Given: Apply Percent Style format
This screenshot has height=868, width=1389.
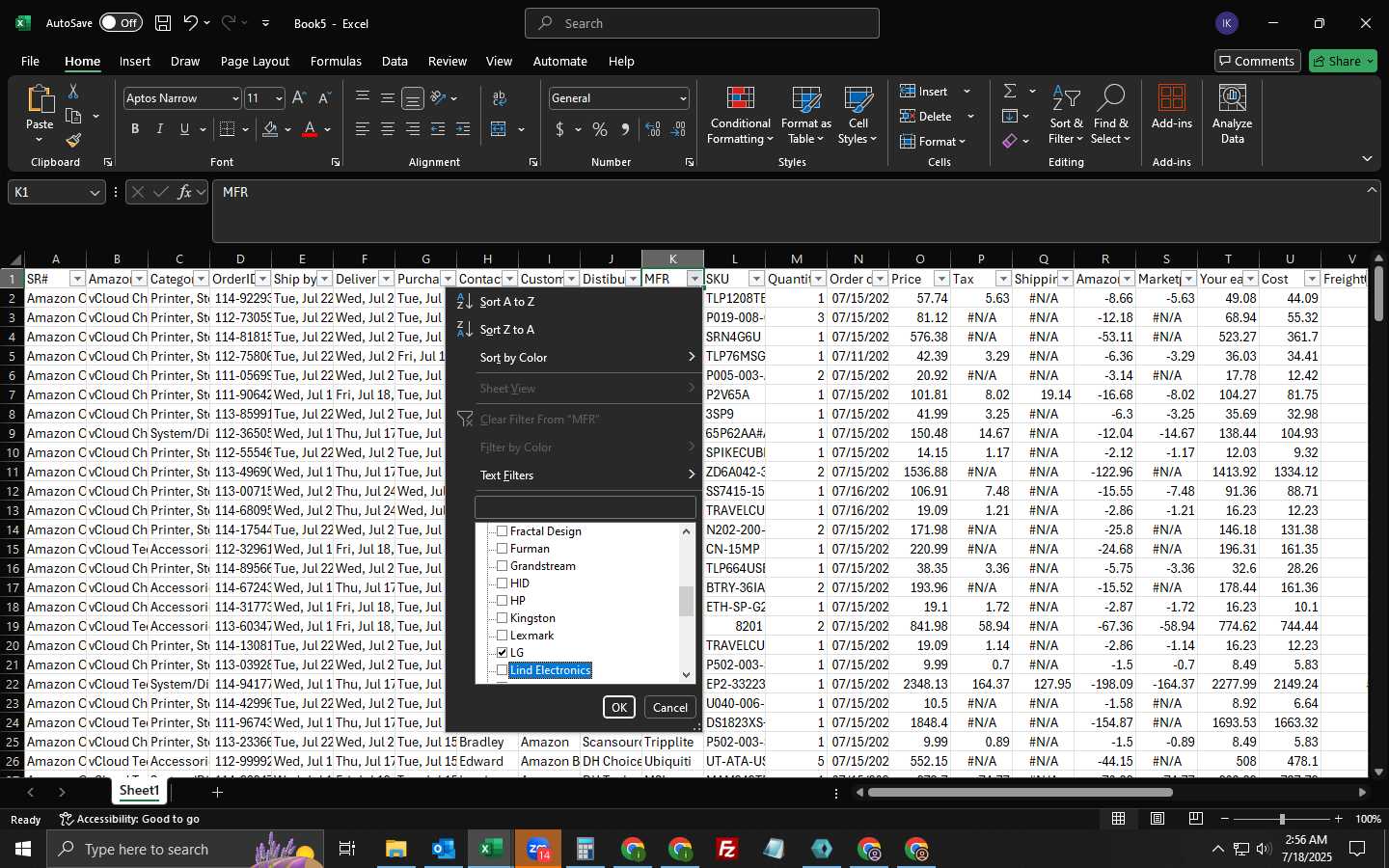Looking at the screenshot, I should point(600,129).
